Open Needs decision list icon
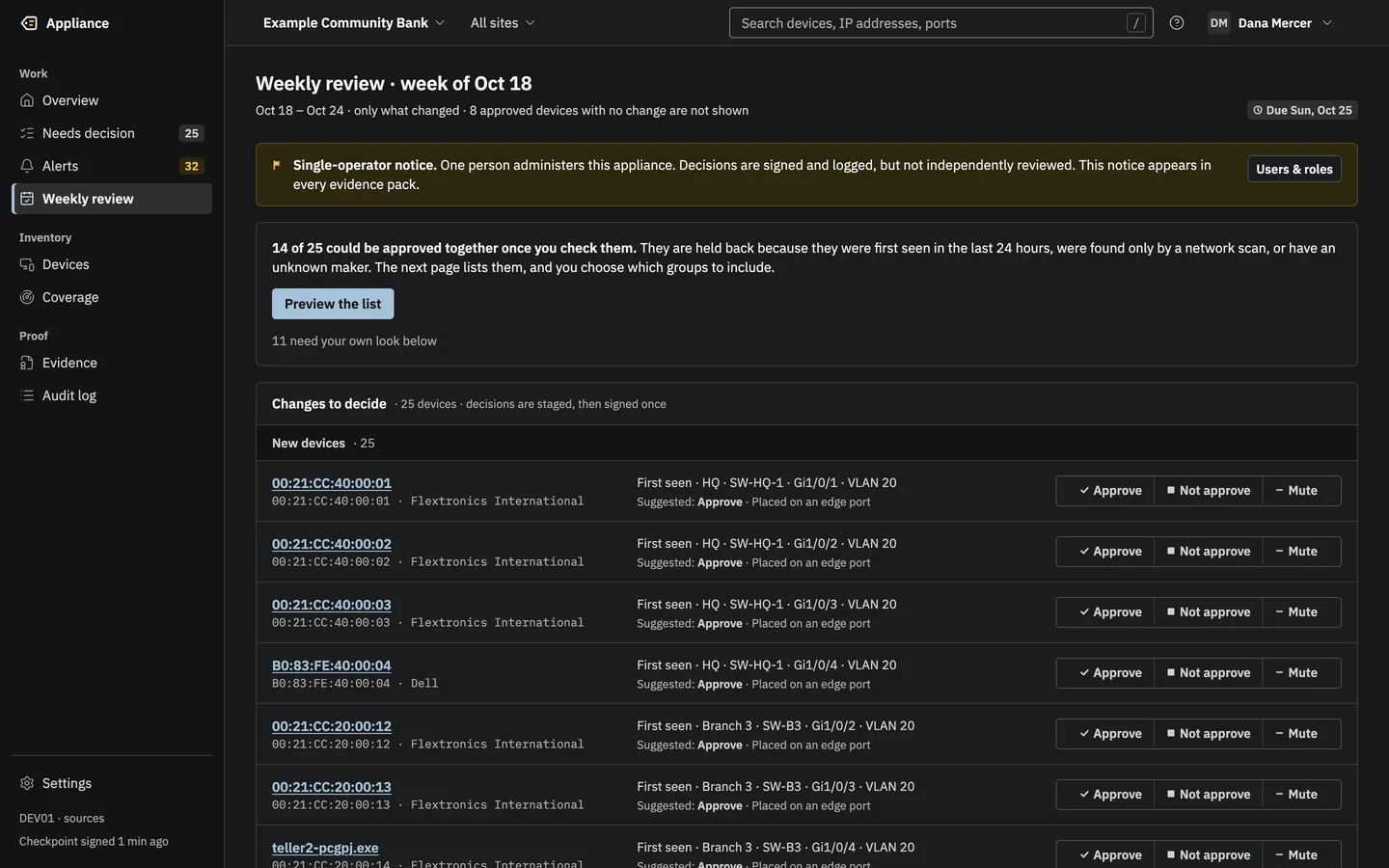Image resolution: width=1389 pixels, height=868 pixels. click(x=27, y=133)
